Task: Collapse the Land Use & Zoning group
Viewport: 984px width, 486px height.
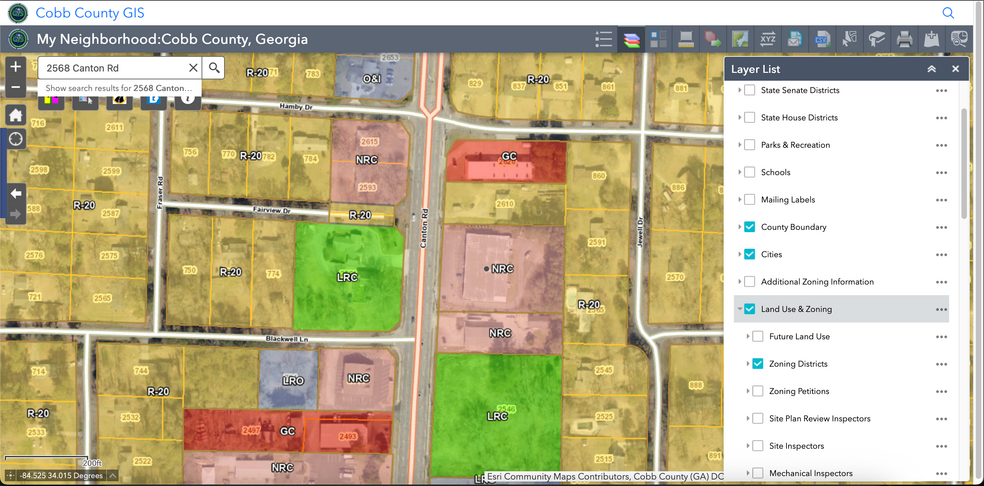Action: (740, 309)
